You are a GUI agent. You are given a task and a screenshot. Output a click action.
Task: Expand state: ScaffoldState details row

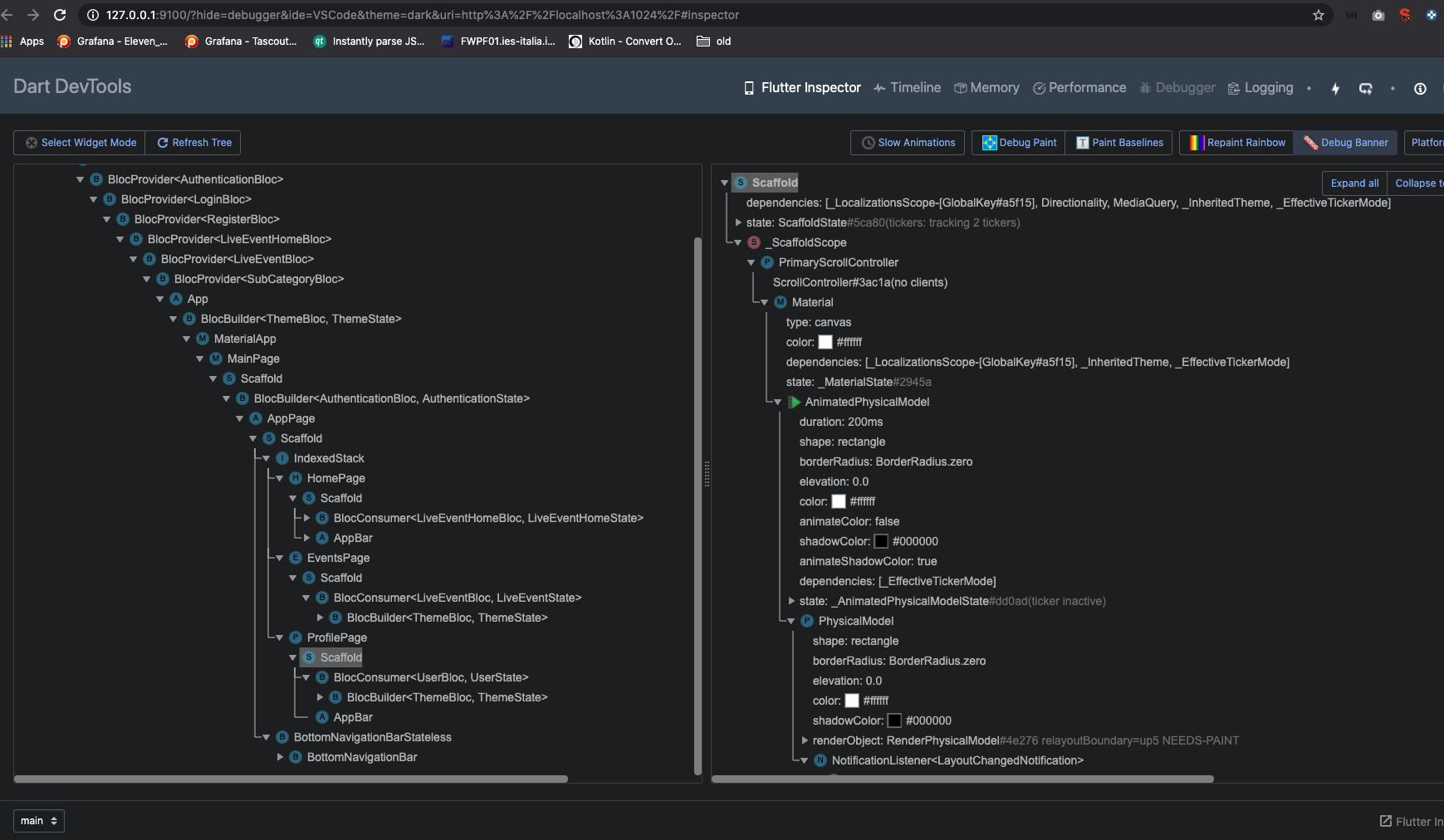click(x=738, y=222)
